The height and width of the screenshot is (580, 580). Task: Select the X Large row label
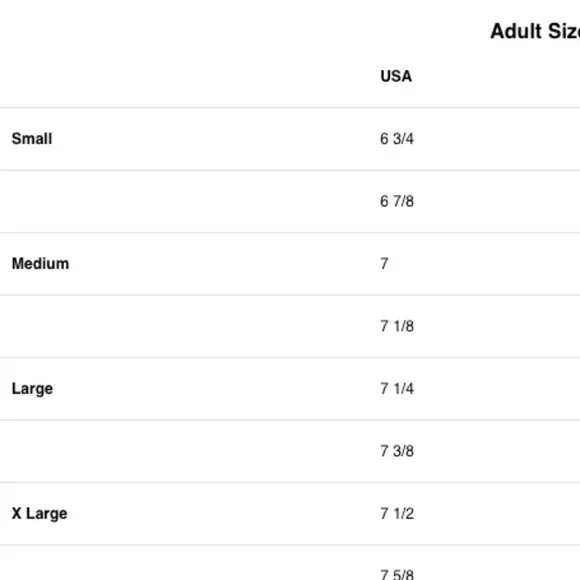(40, 513)
